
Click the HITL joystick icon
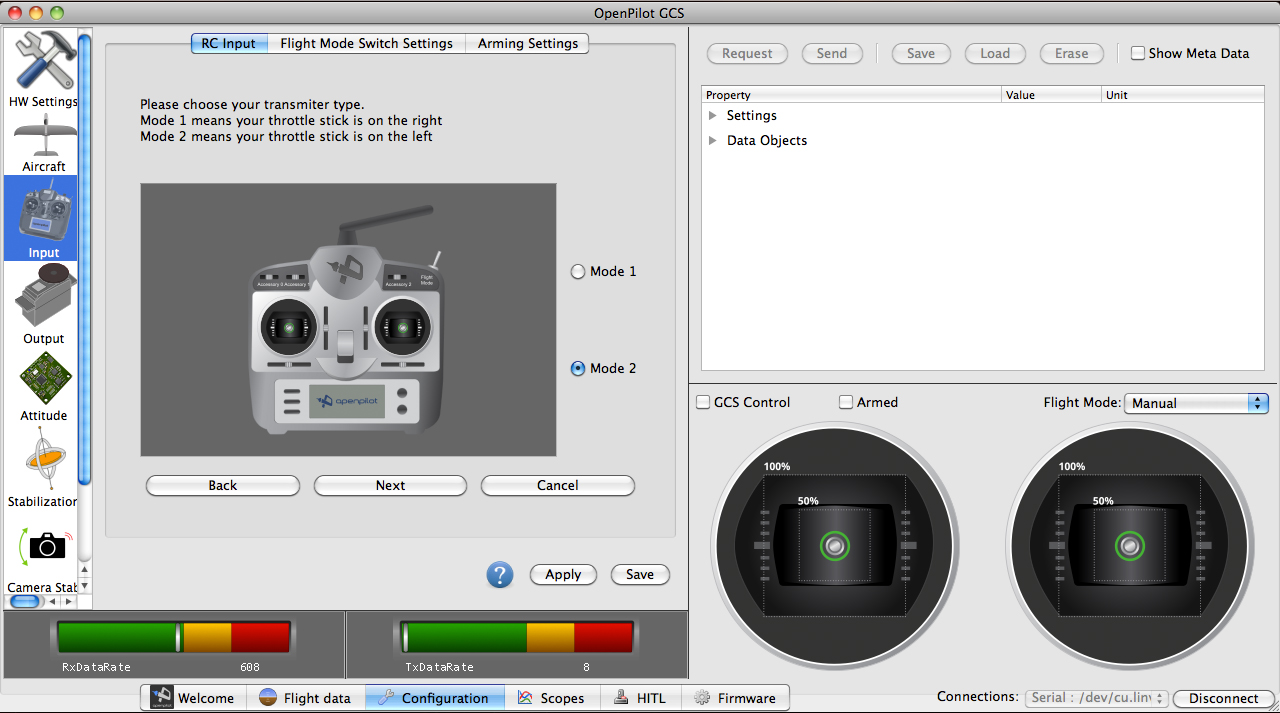pyautogui.click(x=621, y=698)
